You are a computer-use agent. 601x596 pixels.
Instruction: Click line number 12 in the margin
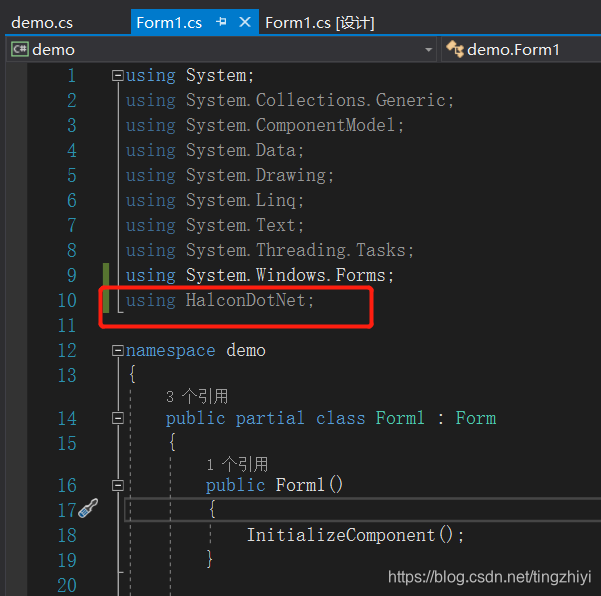pos(67,350)
